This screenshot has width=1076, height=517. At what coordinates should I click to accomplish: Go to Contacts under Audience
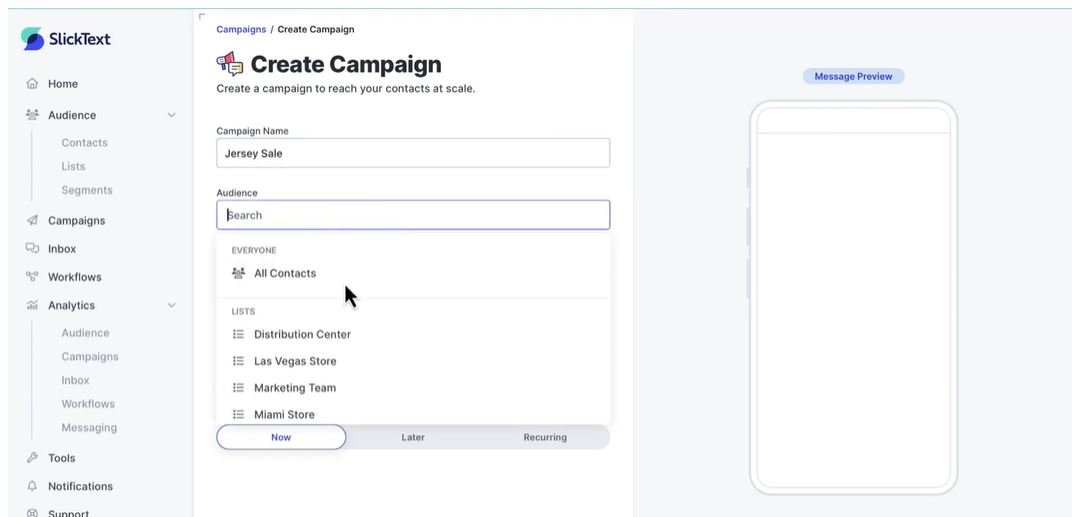[x=84, y=143]
